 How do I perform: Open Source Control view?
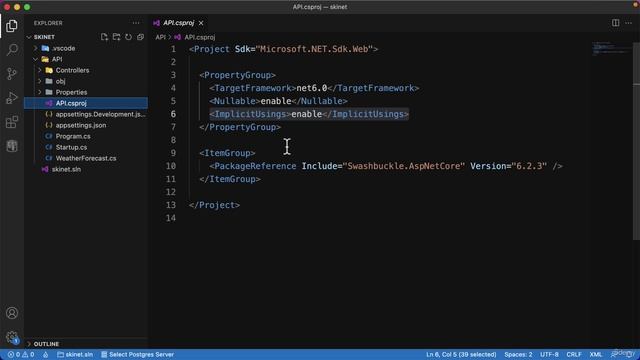(12, 74)
